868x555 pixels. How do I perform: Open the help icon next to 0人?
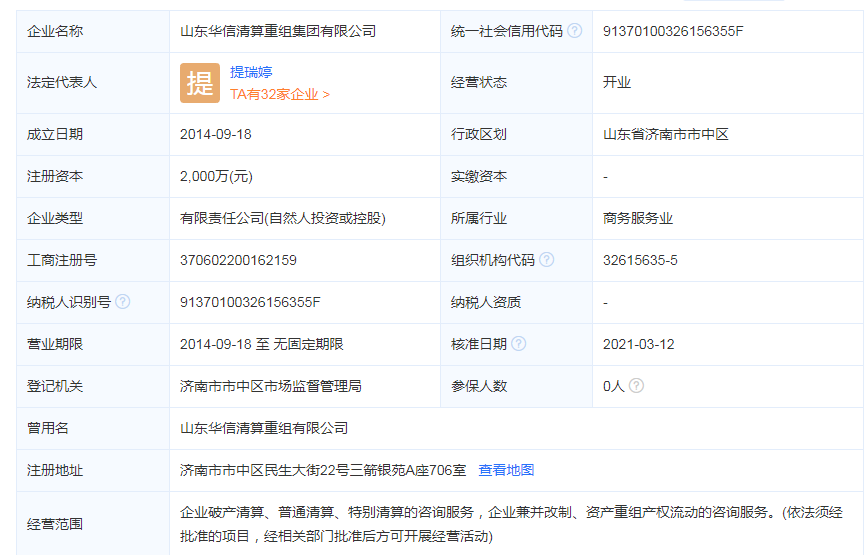pyautogui.click(x=637, y=386)
